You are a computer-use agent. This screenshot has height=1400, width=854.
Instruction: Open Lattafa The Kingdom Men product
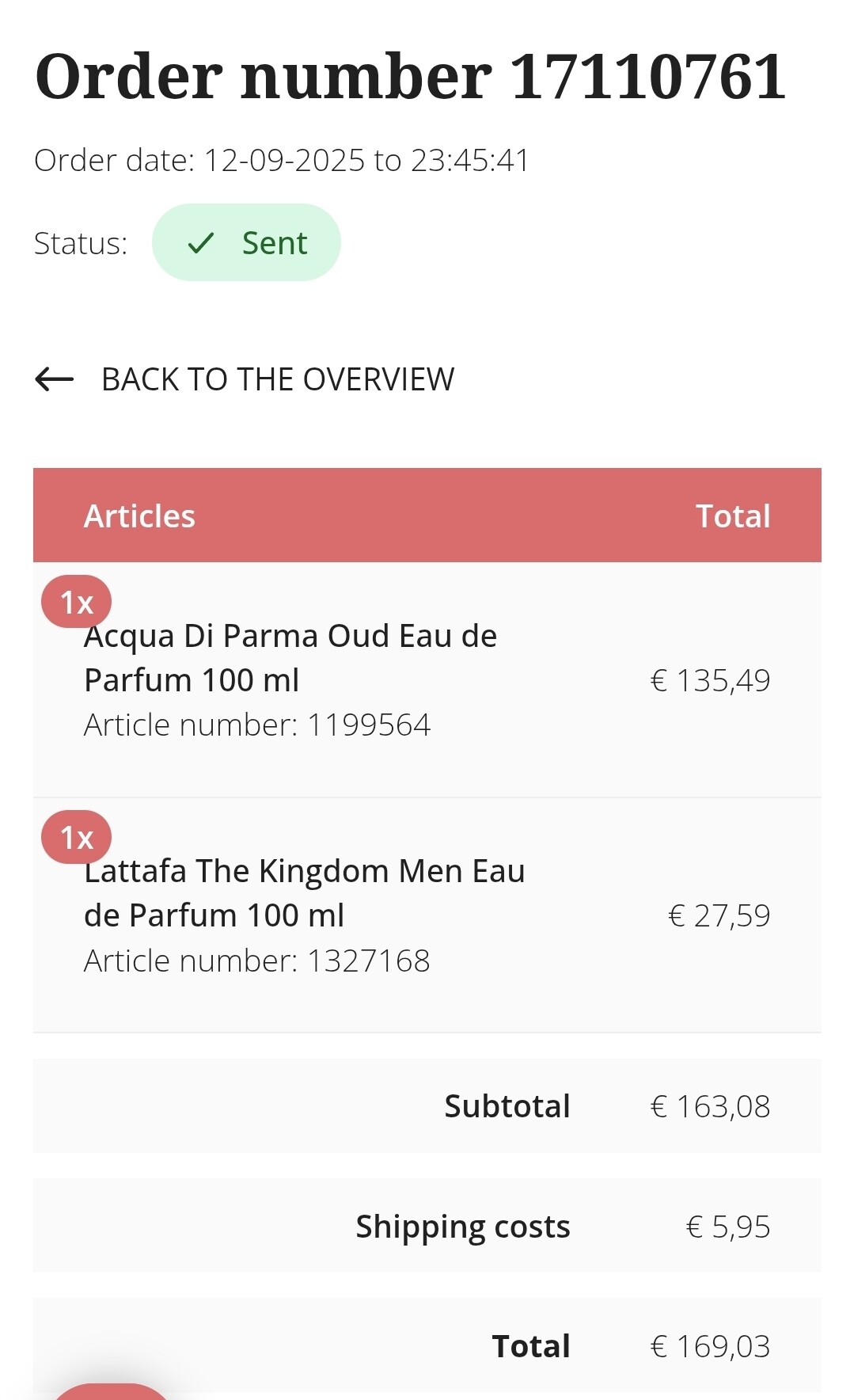pos(304,893)
